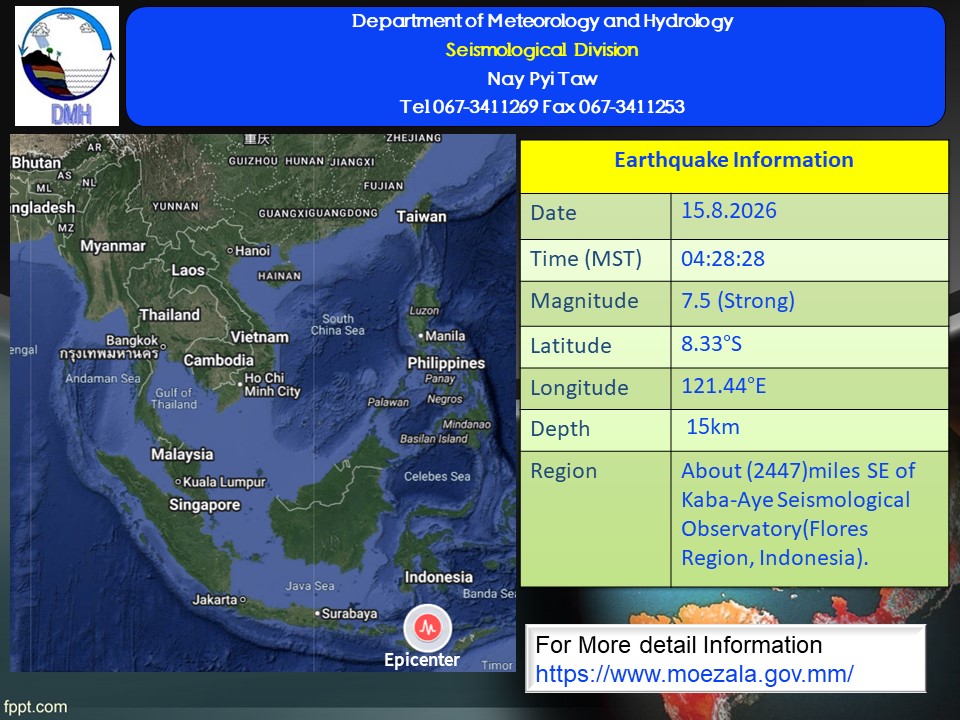
Task: Click the 'Region' row label
Action: click(x=563, y=471)
